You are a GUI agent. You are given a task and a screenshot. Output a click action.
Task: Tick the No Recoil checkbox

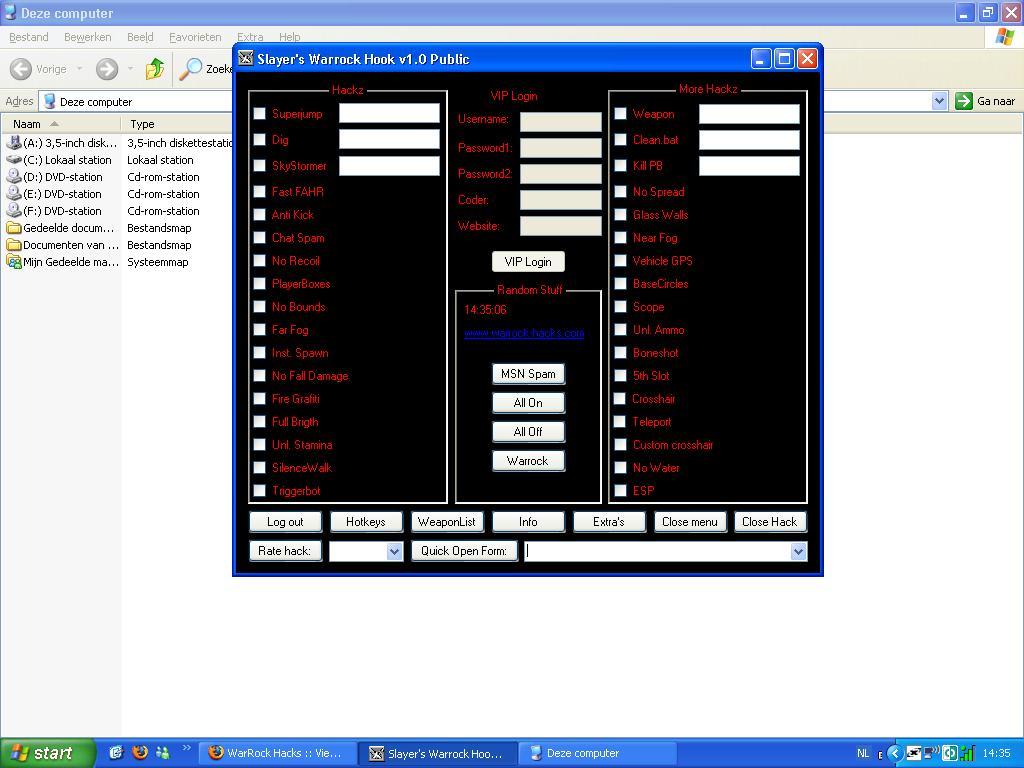click(259, 261)
